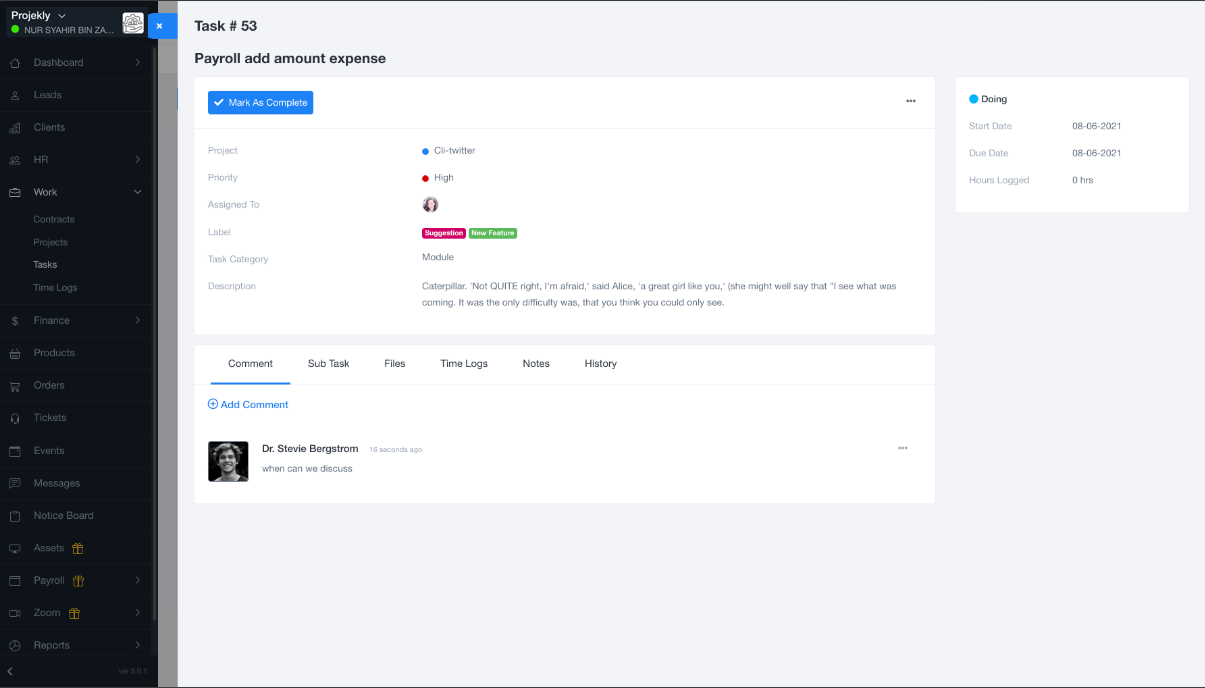Open Tickets via its headset icon
The width and height of the screenshot is (1205, 688).
(15, 418)
